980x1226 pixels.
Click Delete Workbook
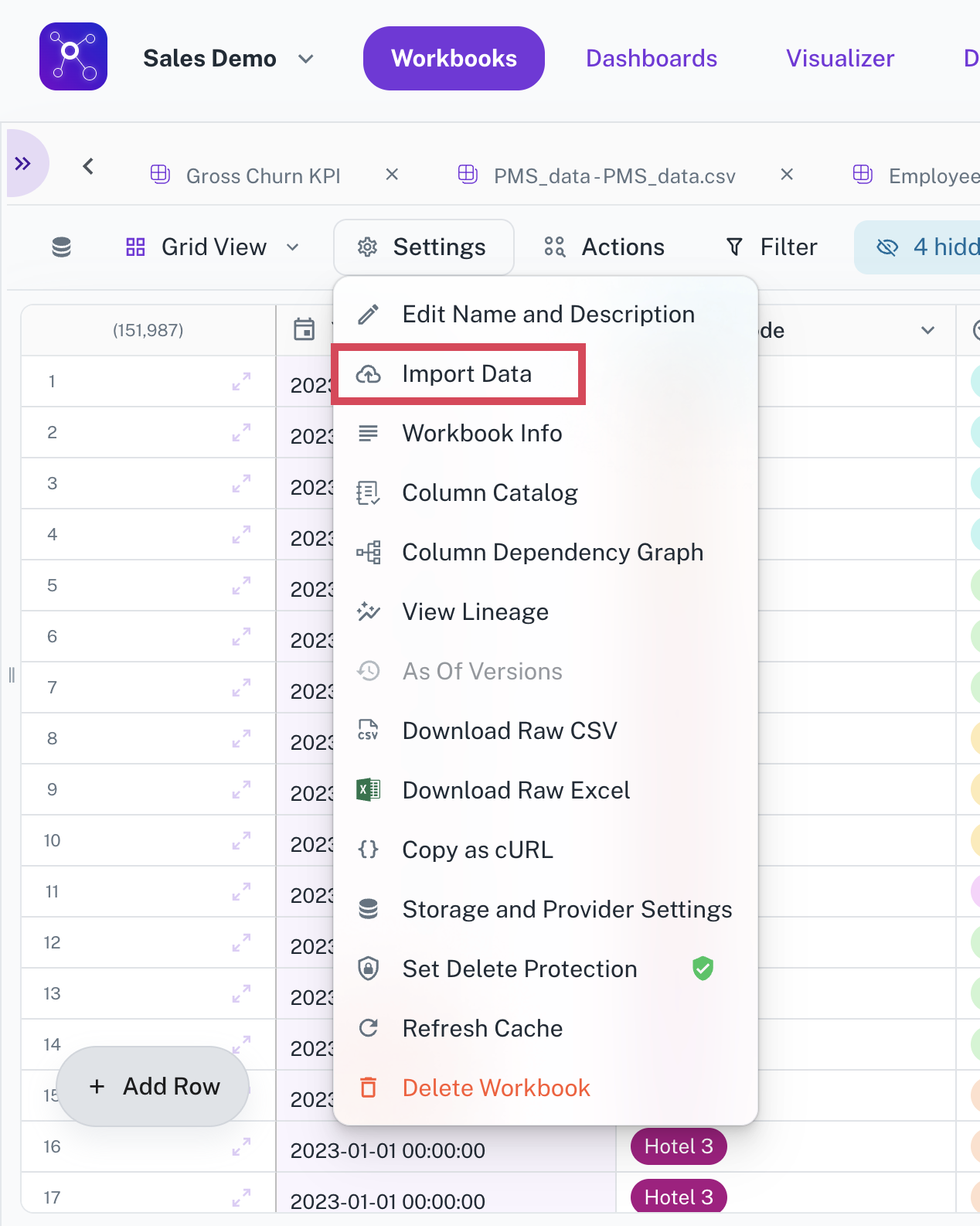(546, 1088)
